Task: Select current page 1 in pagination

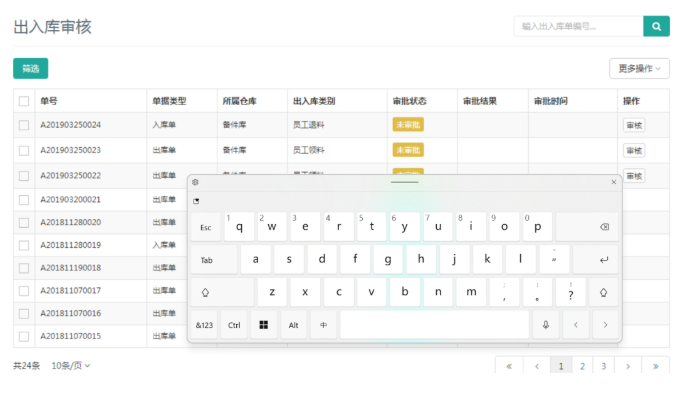Action: 561,366
